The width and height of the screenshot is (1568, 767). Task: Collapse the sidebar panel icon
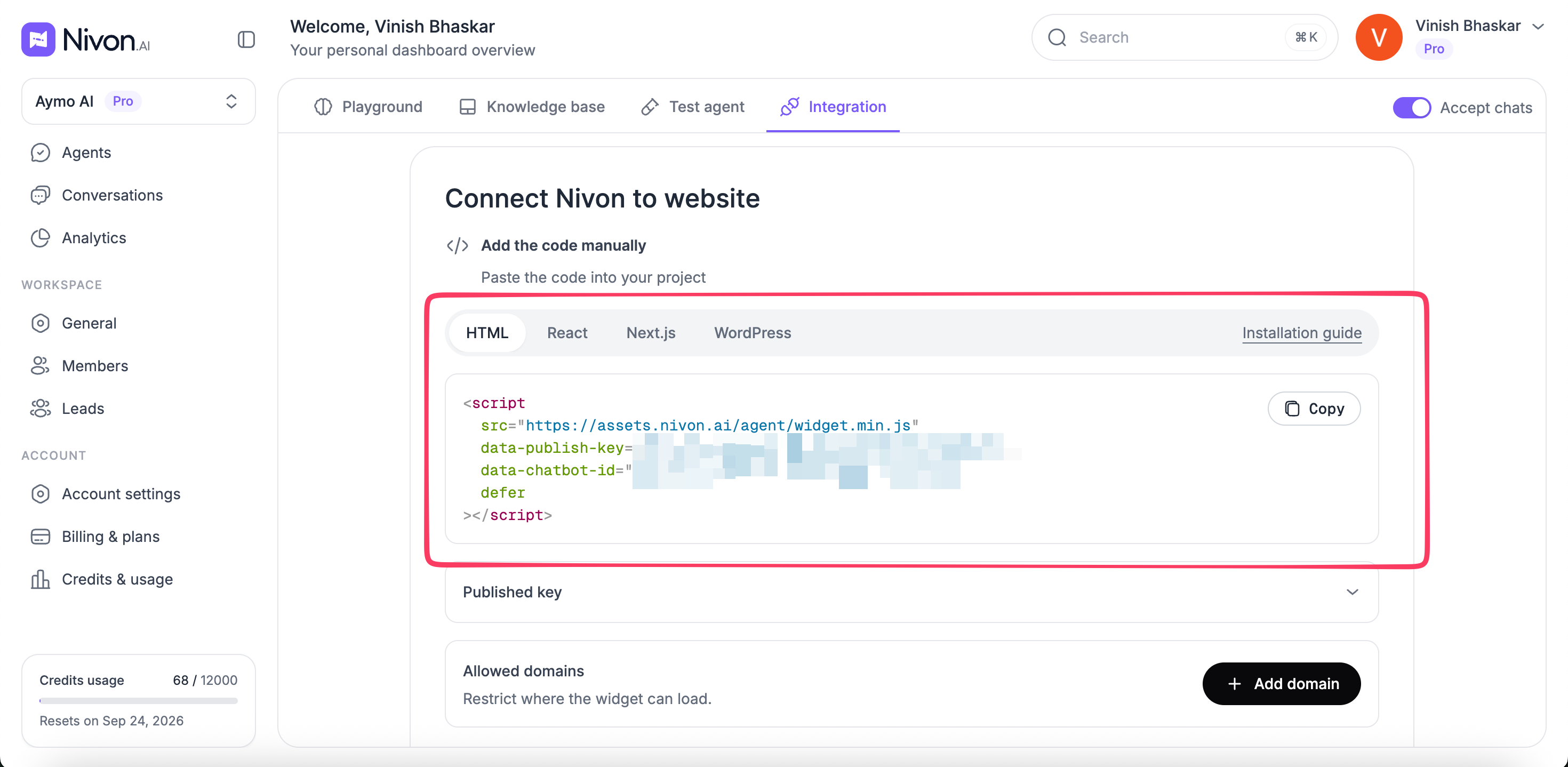[x=246, y=39]
